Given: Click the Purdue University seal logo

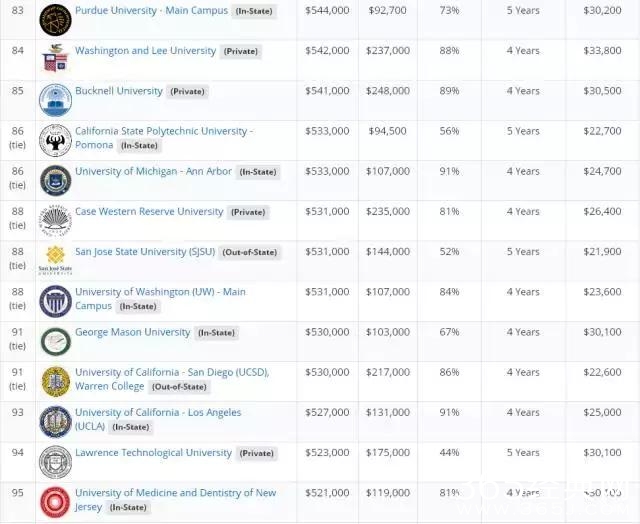Looking at the screenshot, I should click(x=55, y=19).
